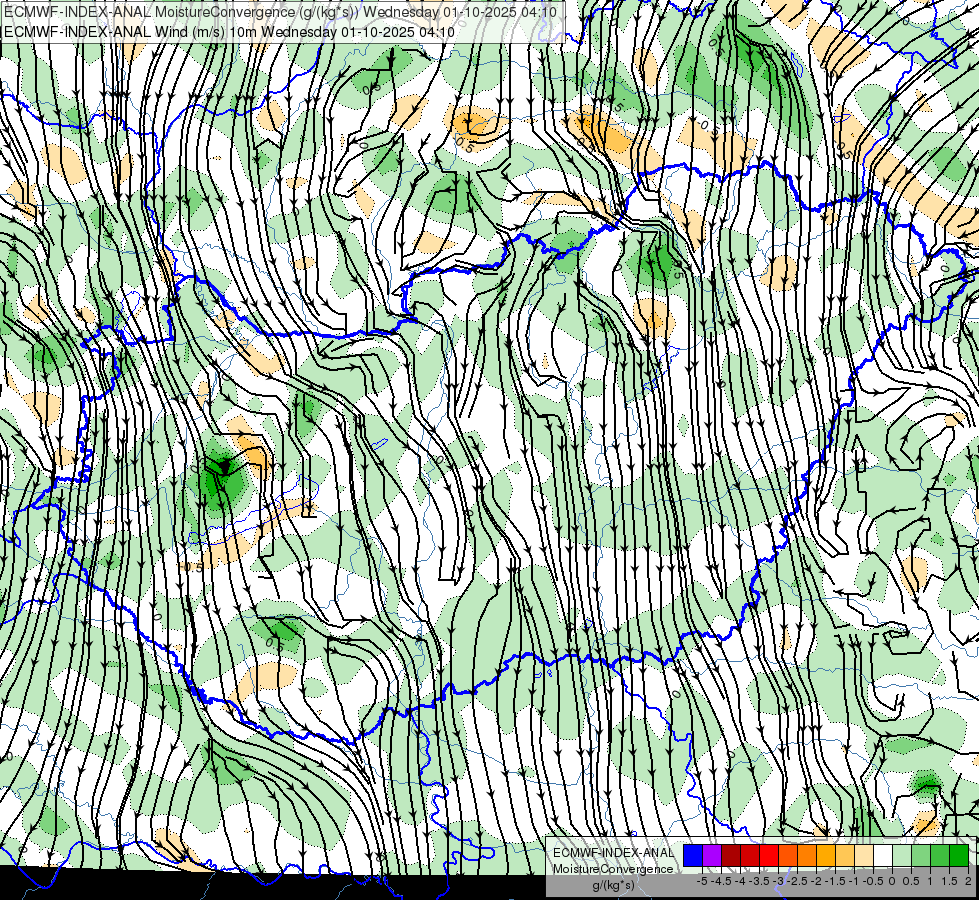Screen dimensions: 979x900
Task: Pick the red-orange swatch between -3 and -2.5
Action: pos(788,855)
